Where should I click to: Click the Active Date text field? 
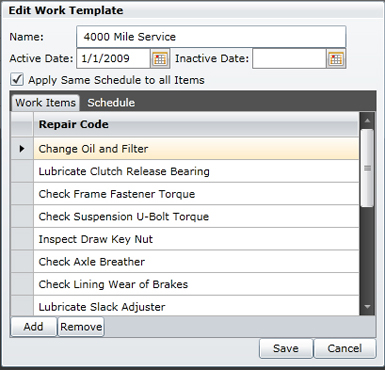(x=113, y=59)
